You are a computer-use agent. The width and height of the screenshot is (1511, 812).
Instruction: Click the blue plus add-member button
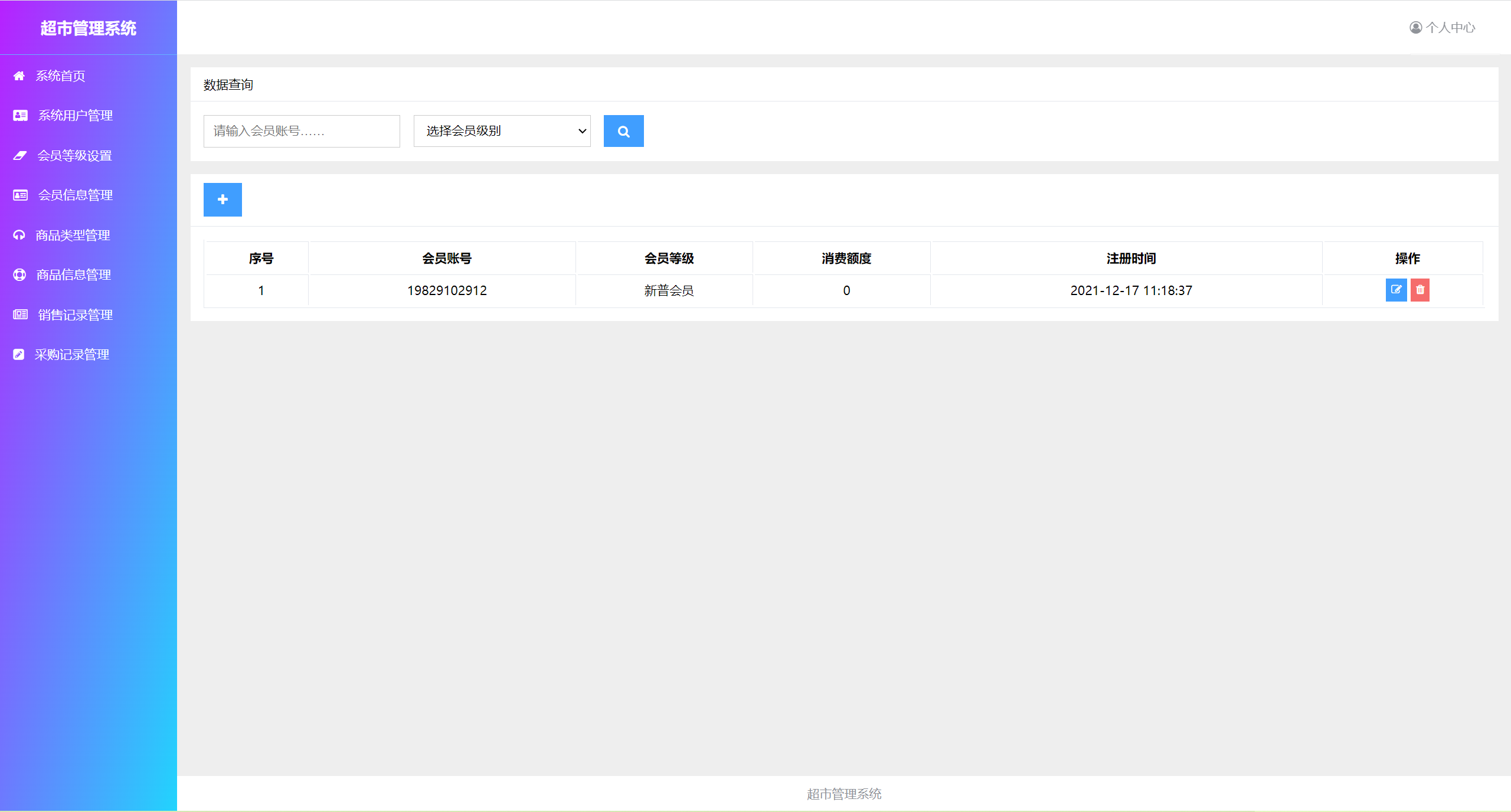tap(223, 199)
